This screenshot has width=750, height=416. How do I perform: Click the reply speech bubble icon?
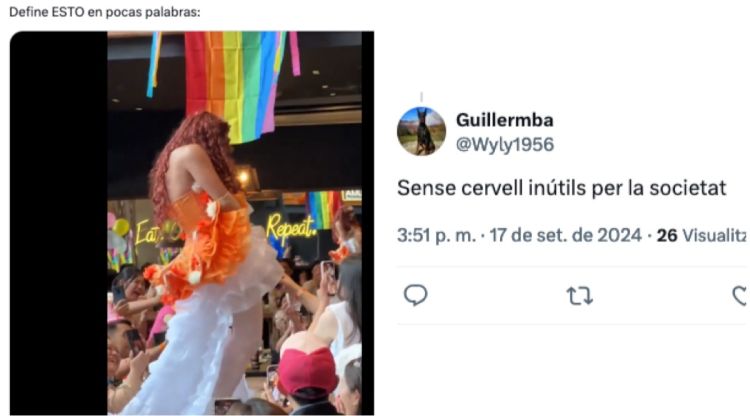(415, 295)
